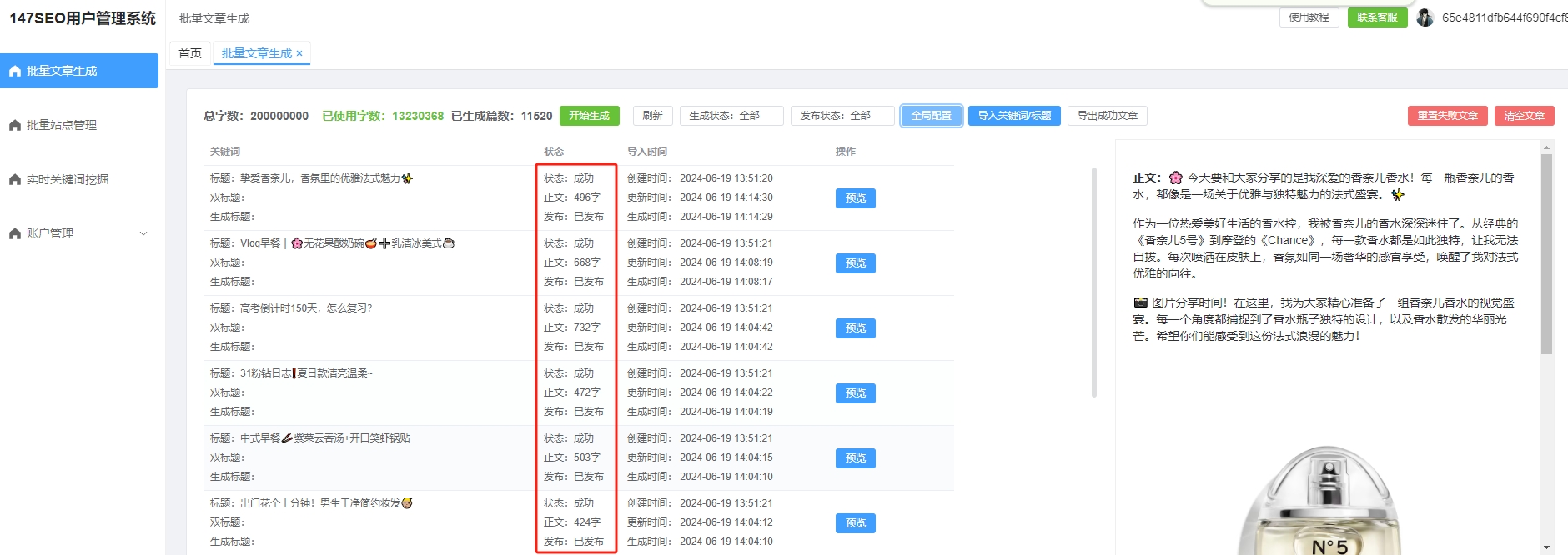Click the 导入时间 column header

coord(647,152)
